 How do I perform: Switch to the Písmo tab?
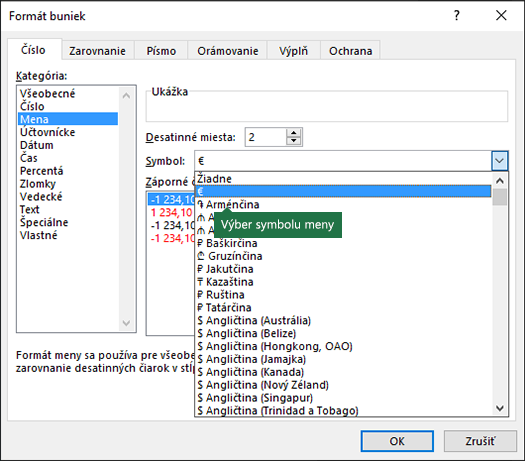[x=161, y=51]
